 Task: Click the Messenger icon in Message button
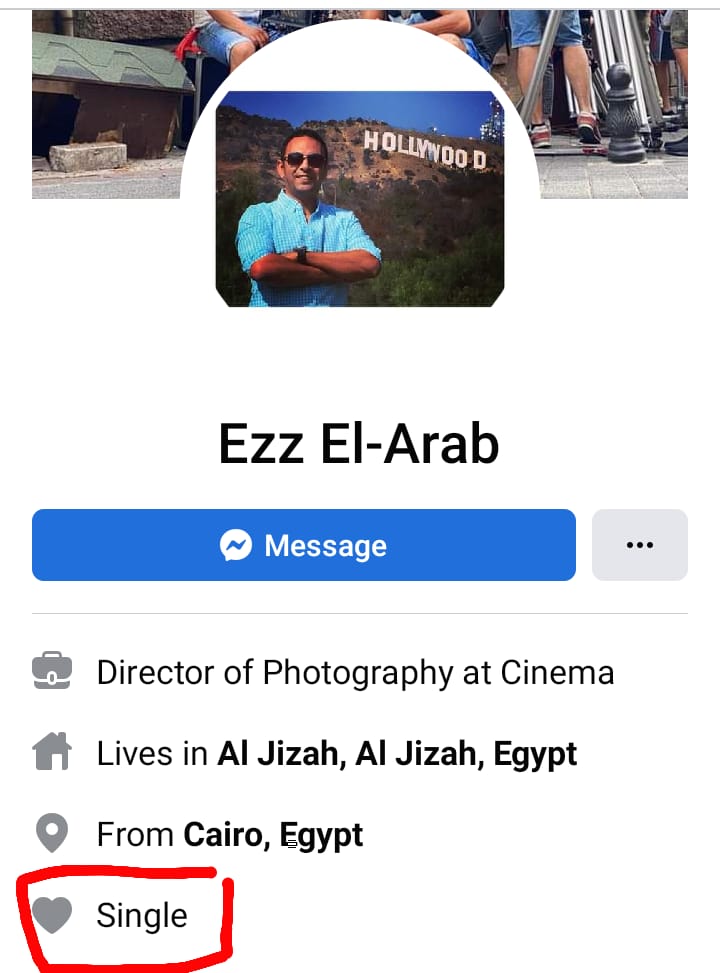(x=236, y=545)
